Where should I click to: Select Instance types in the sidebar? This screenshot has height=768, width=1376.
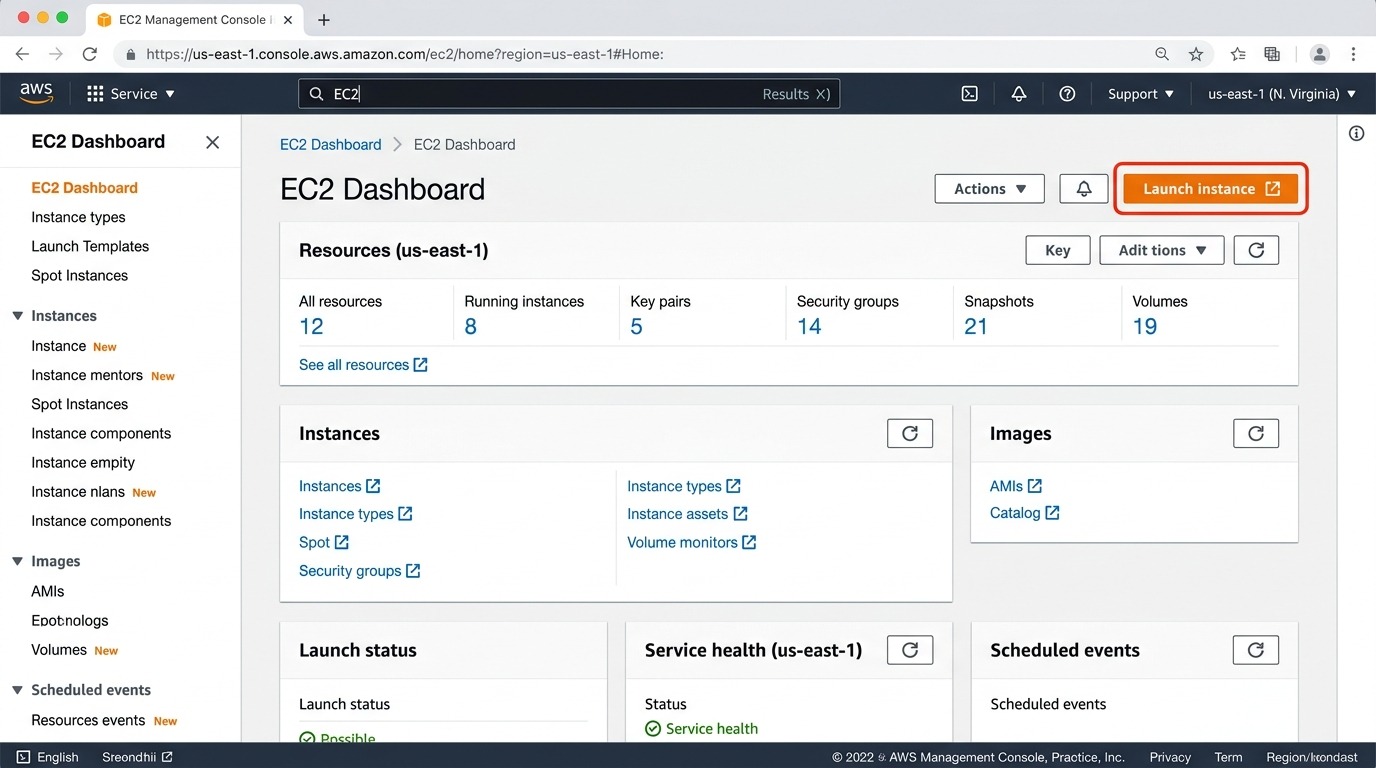(x=78, y=217)
